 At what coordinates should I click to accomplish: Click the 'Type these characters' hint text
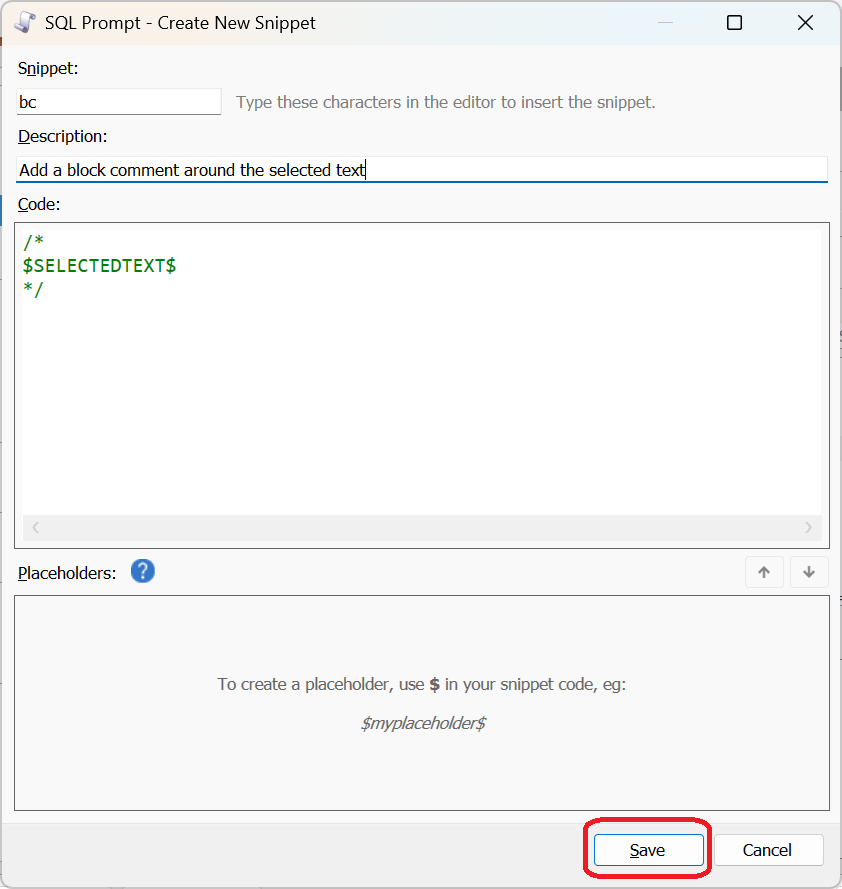click(x=446, y=102)
